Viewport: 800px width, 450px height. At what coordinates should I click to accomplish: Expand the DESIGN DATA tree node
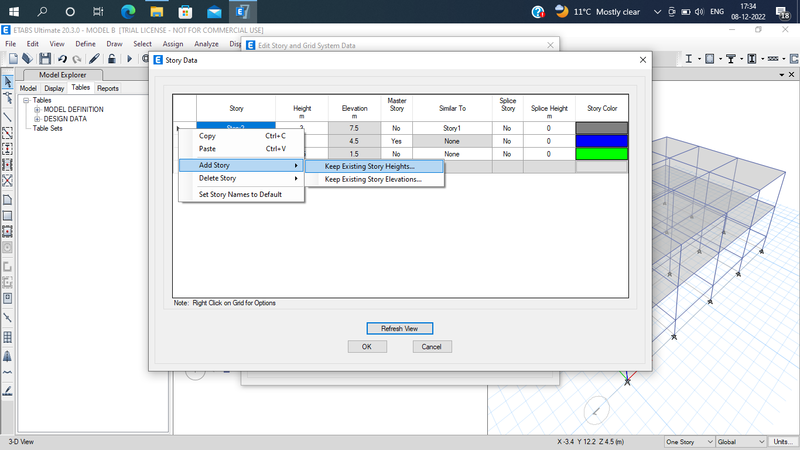(37, 119)
